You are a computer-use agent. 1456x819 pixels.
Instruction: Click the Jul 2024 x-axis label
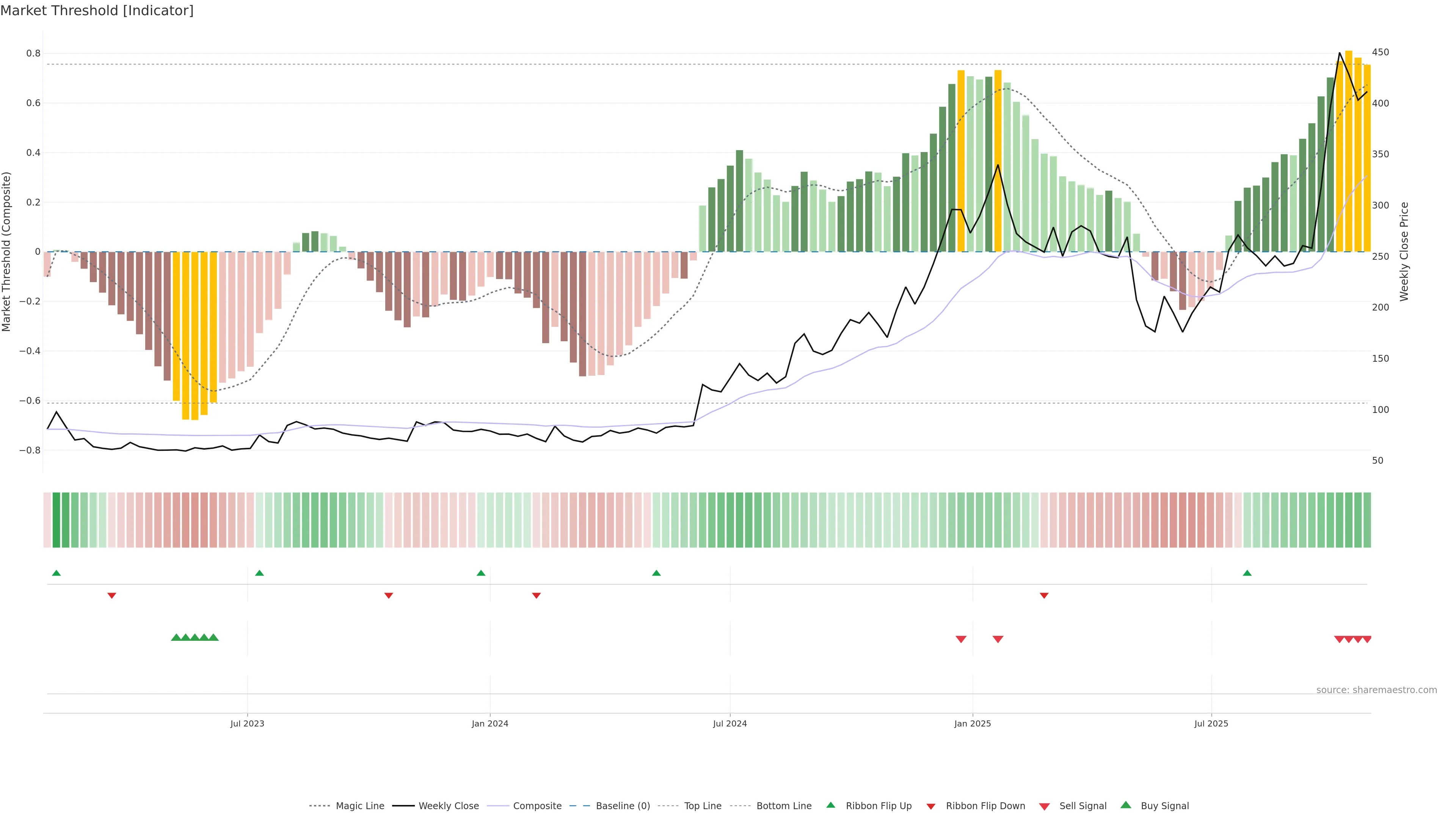tap(730, 723)
